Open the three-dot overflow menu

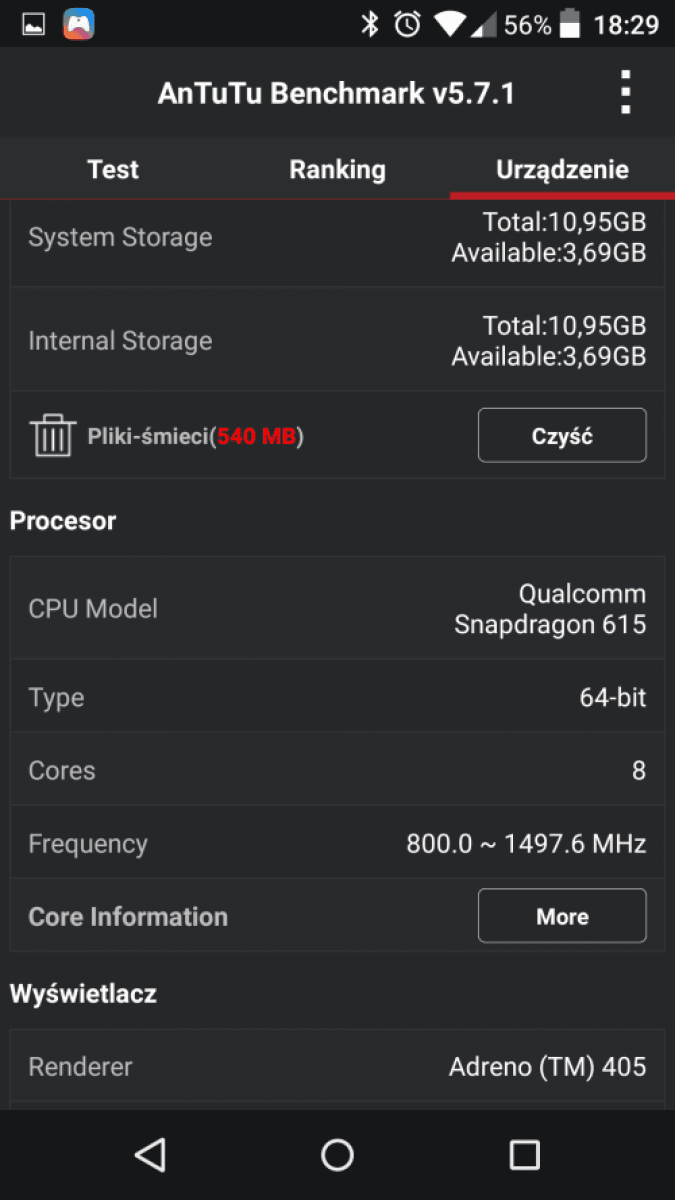click(625, 93)
